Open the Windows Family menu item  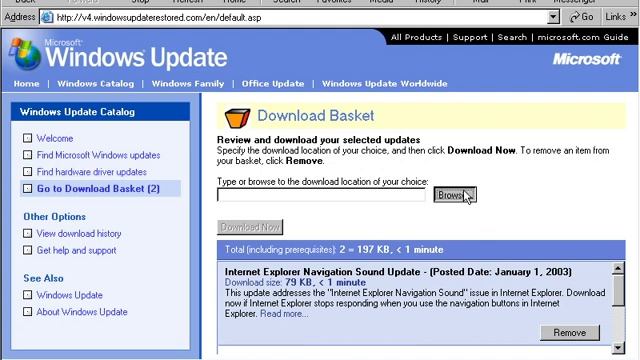(188, 84)
